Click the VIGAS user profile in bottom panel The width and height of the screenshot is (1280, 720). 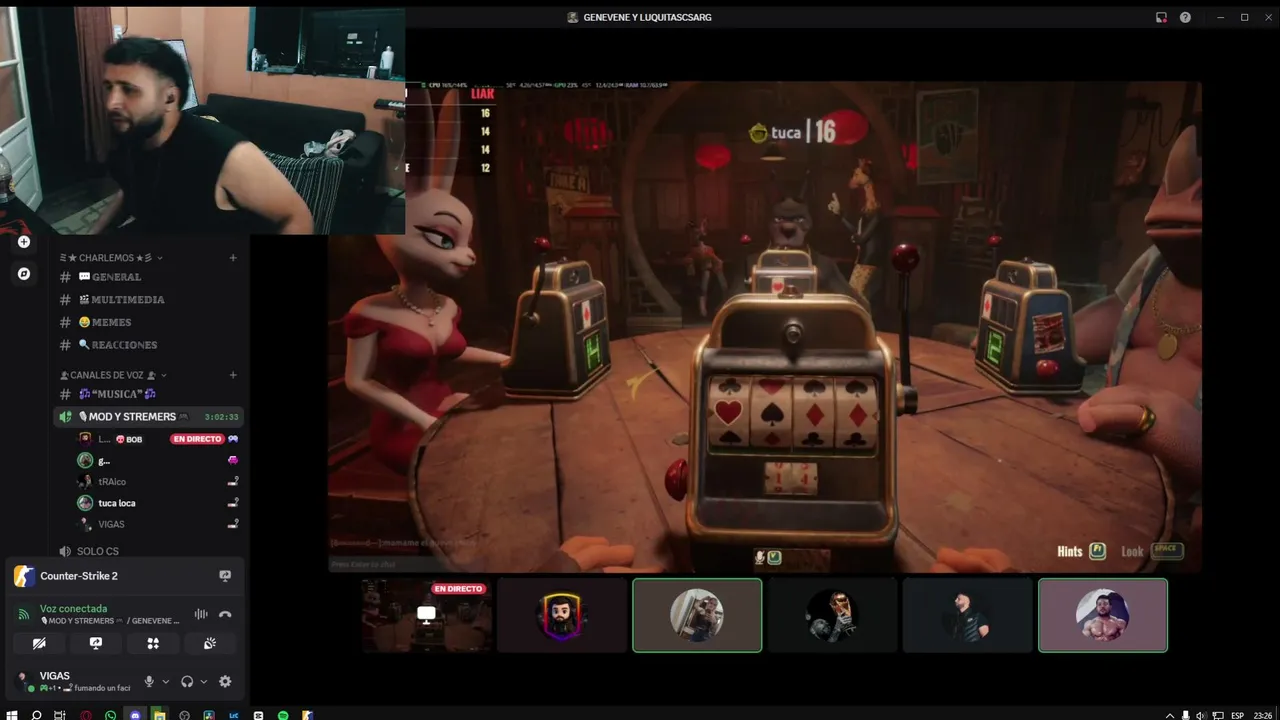pyautogui.click(x=74, y=681)
